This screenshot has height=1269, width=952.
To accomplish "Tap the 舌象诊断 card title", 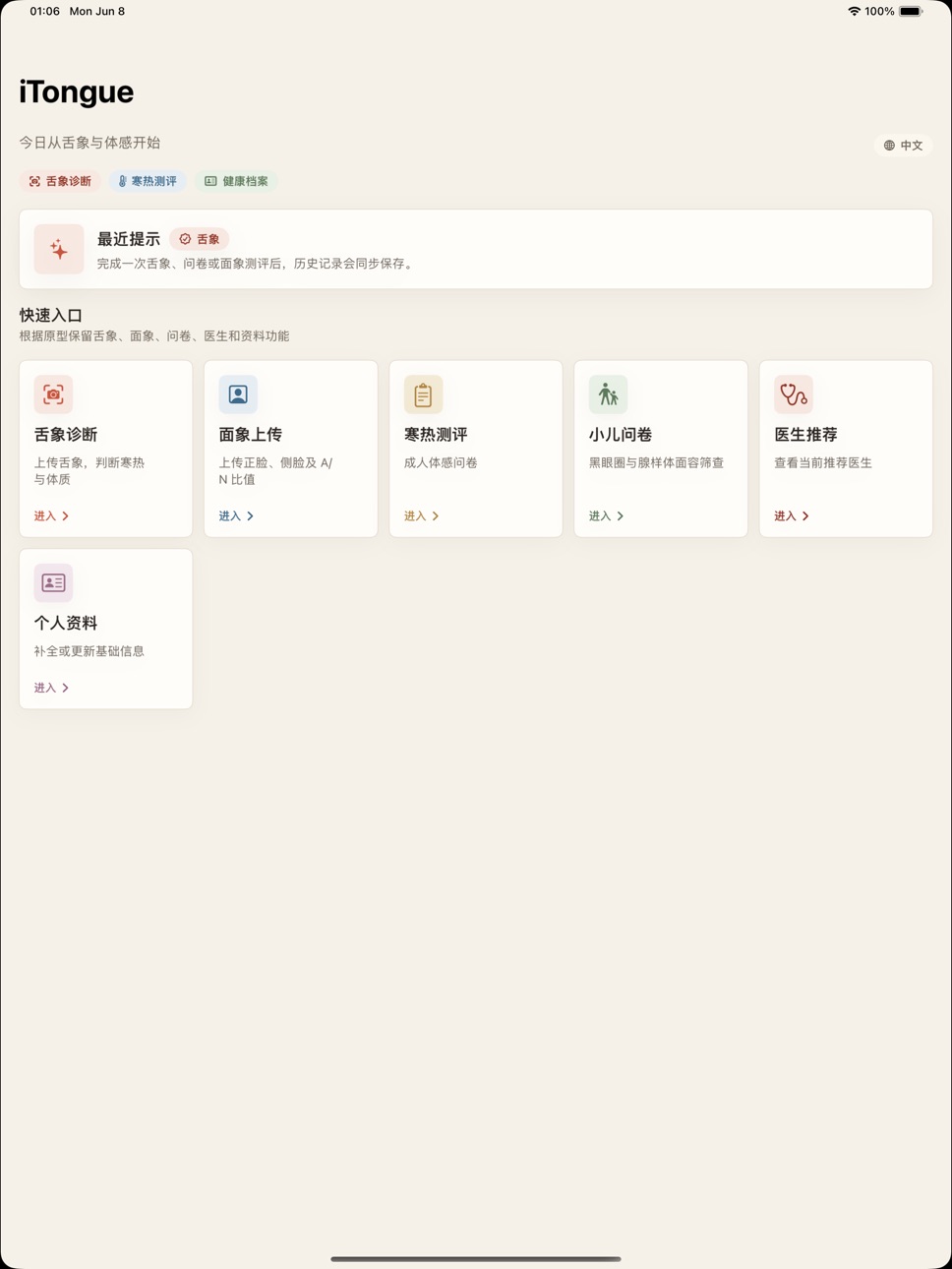I will coord(66,435).
